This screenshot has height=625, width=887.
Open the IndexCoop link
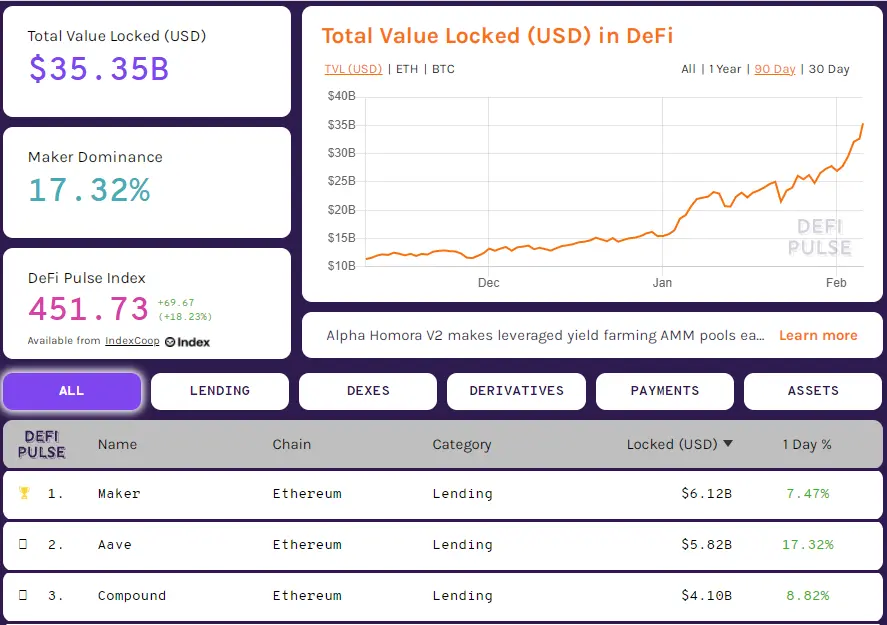[x=132, y=341]
